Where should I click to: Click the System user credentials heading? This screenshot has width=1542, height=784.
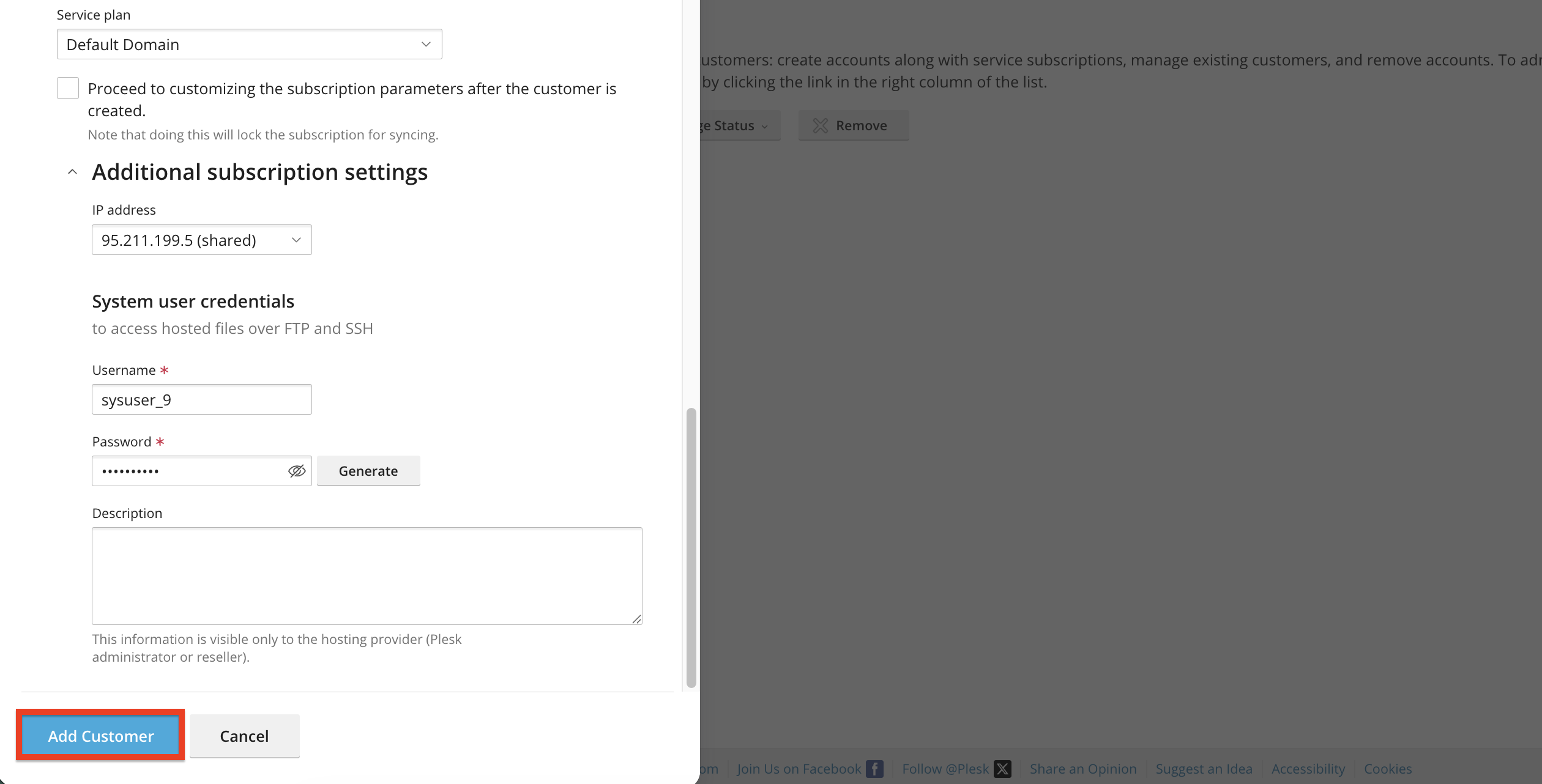click(x=193, y=301)
